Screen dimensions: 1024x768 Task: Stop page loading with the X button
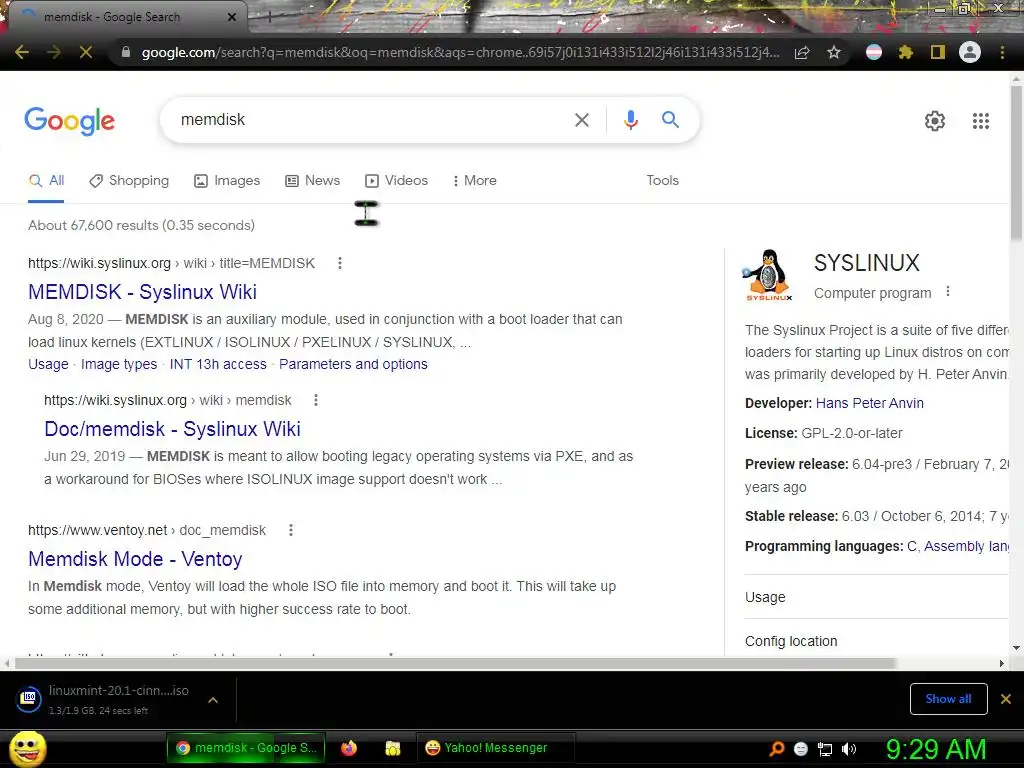coord(86,52)
